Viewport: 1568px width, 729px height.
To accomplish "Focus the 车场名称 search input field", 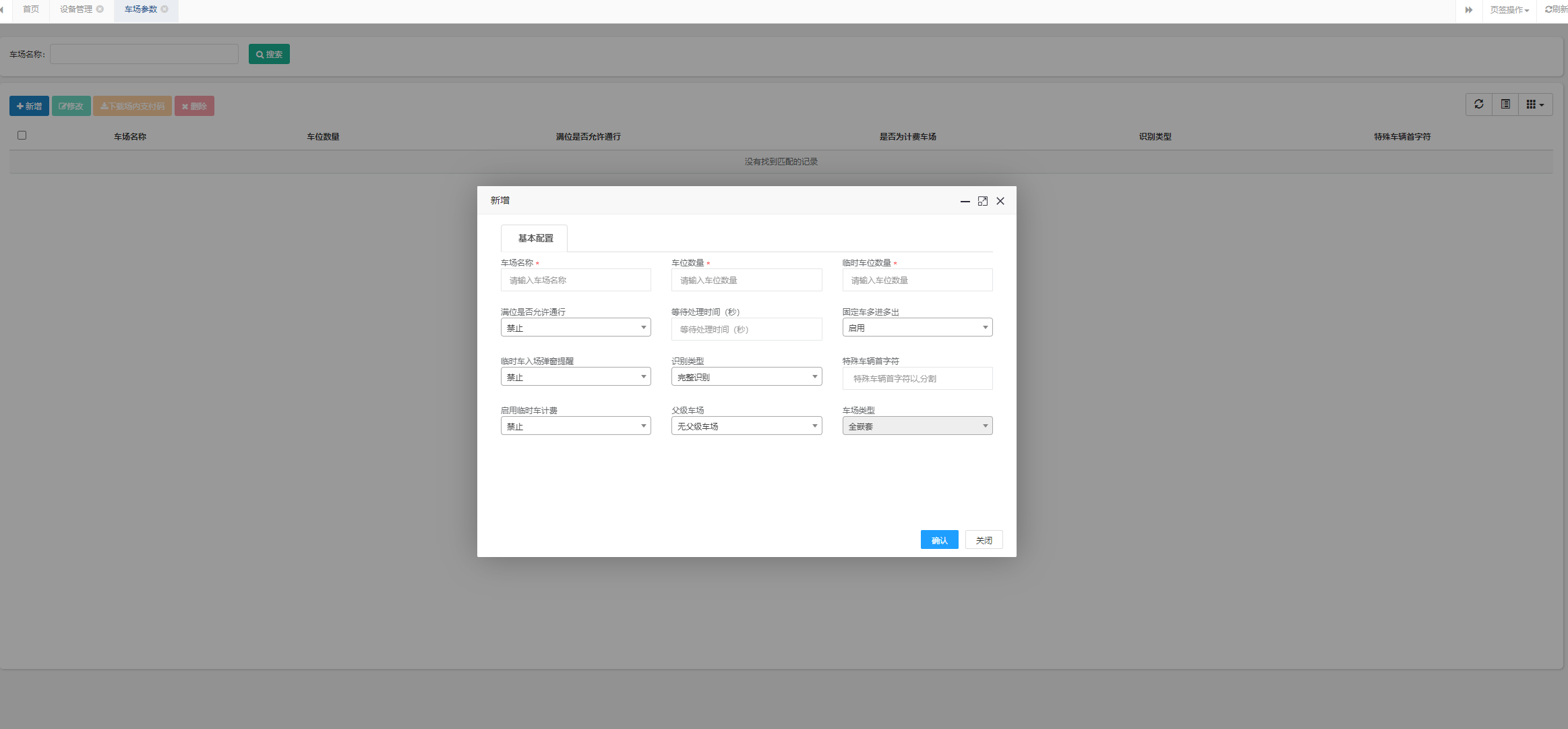I will [x=144, y=55].
